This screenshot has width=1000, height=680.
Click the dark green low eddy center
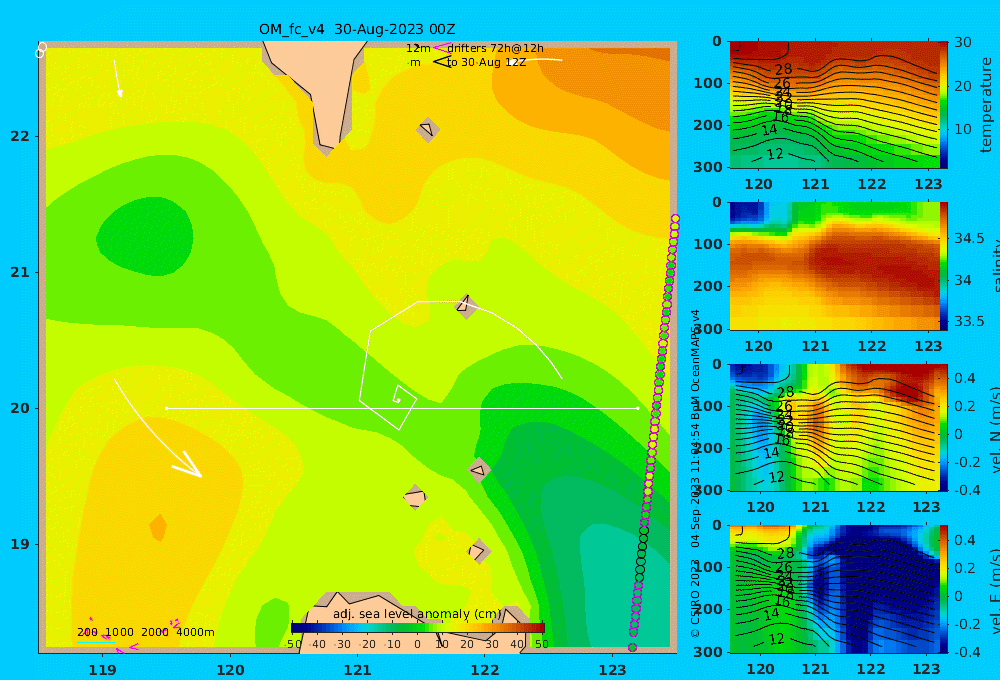145,236
